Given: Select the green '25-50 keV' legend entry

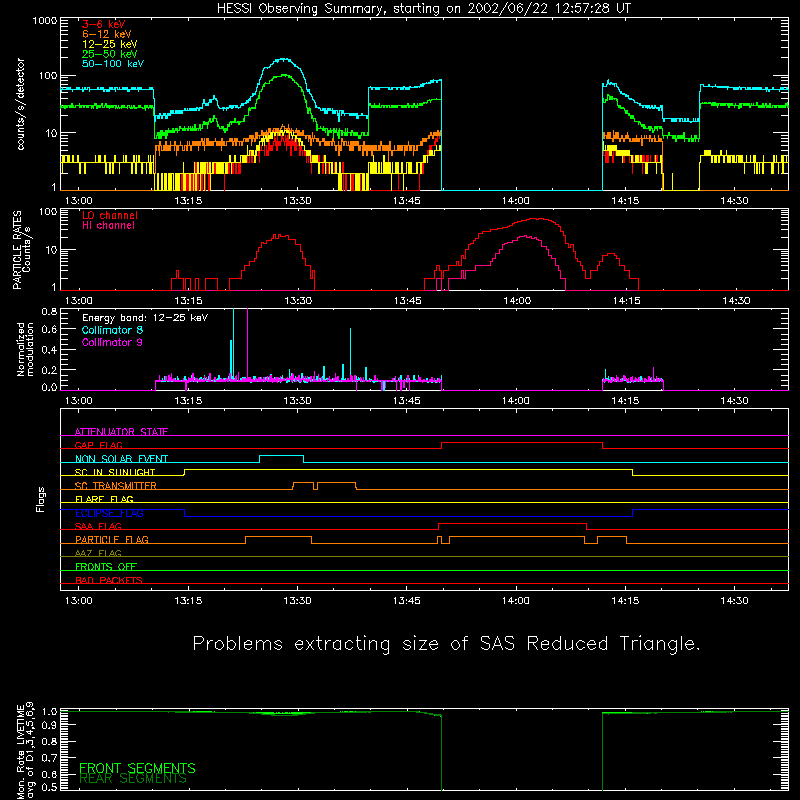Looking at the screenshot, I should click(x=110, y=54).
